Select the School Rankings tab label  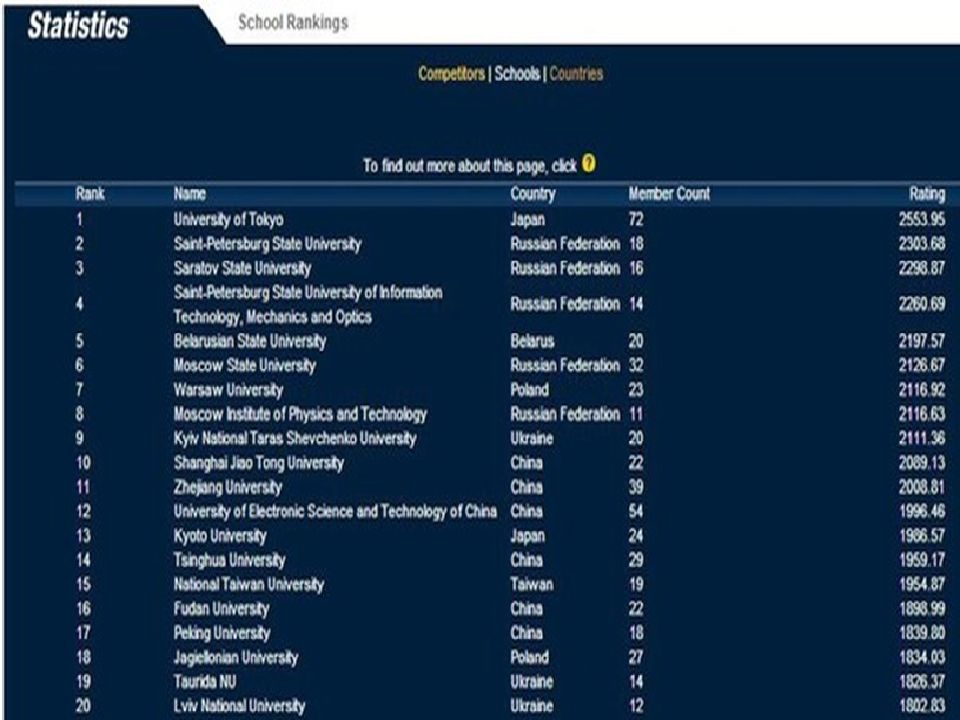tap(293, 23)
